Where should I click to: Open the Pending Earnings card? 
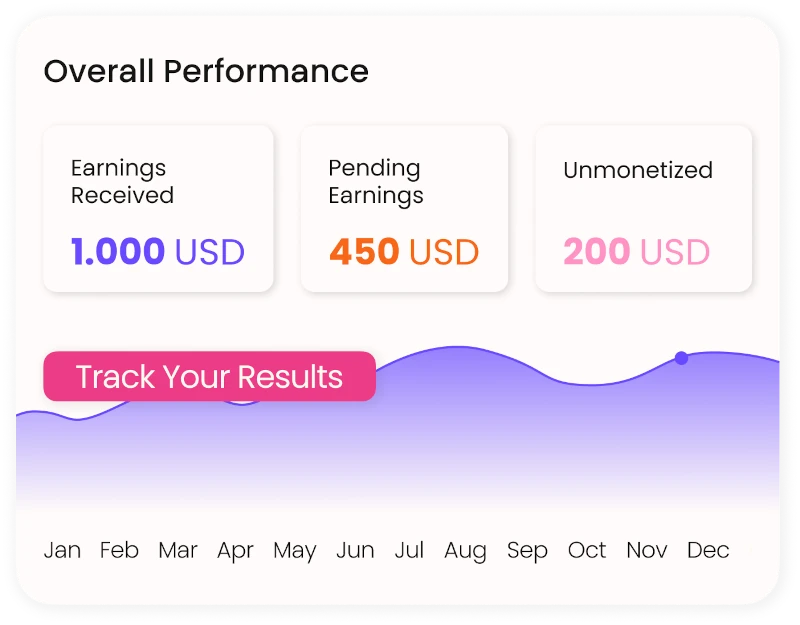tap(404, 209)
